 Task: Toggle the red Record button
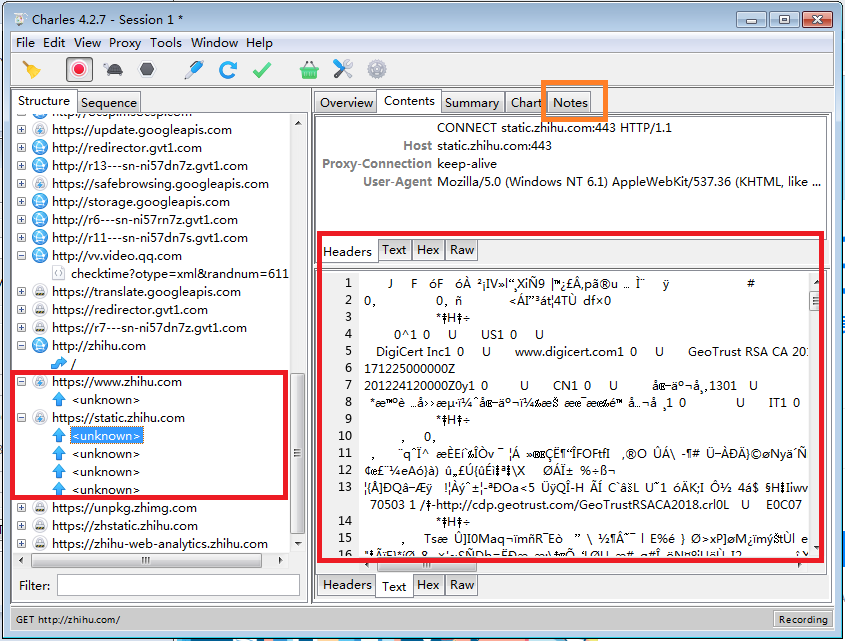click(x=79, y=70)
